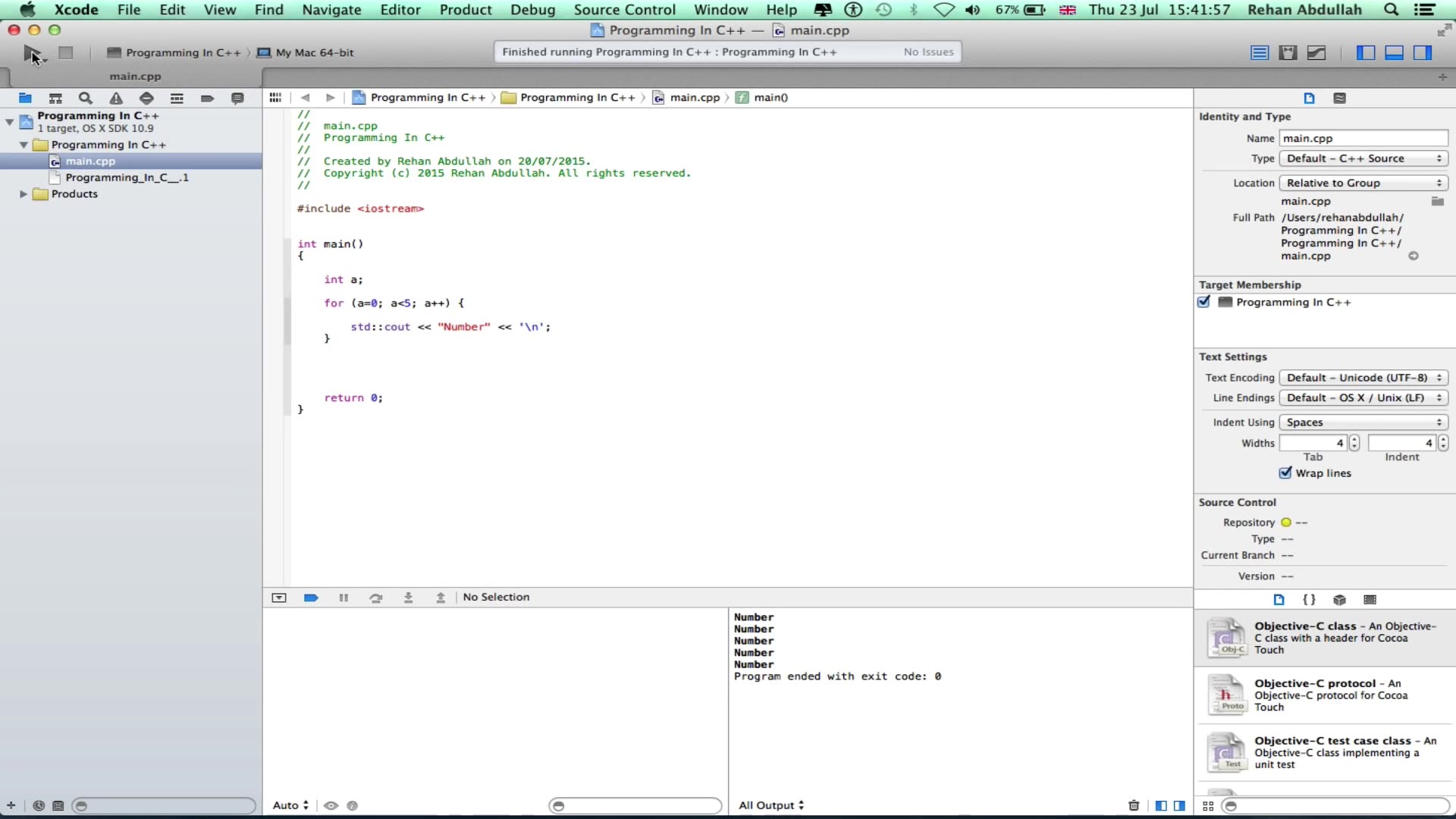Open the Assistant editor
Screen dimensions: 1456x819
click(1288, 52)
